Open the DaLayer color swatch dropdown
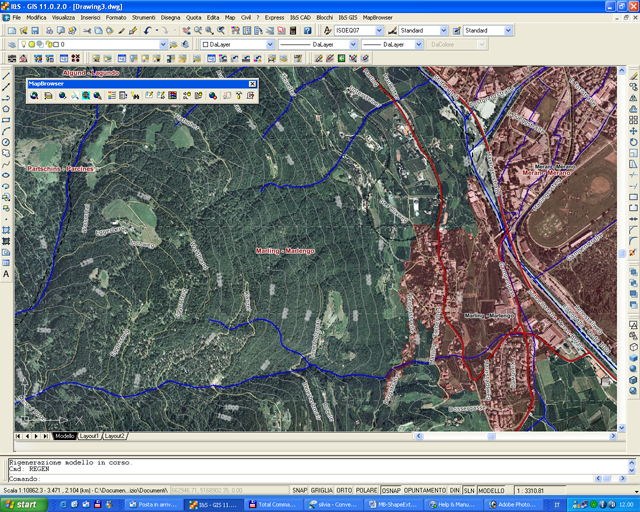The width and height of the screenshot is (640, 512). pyautogui.click(x=269, y=45)
